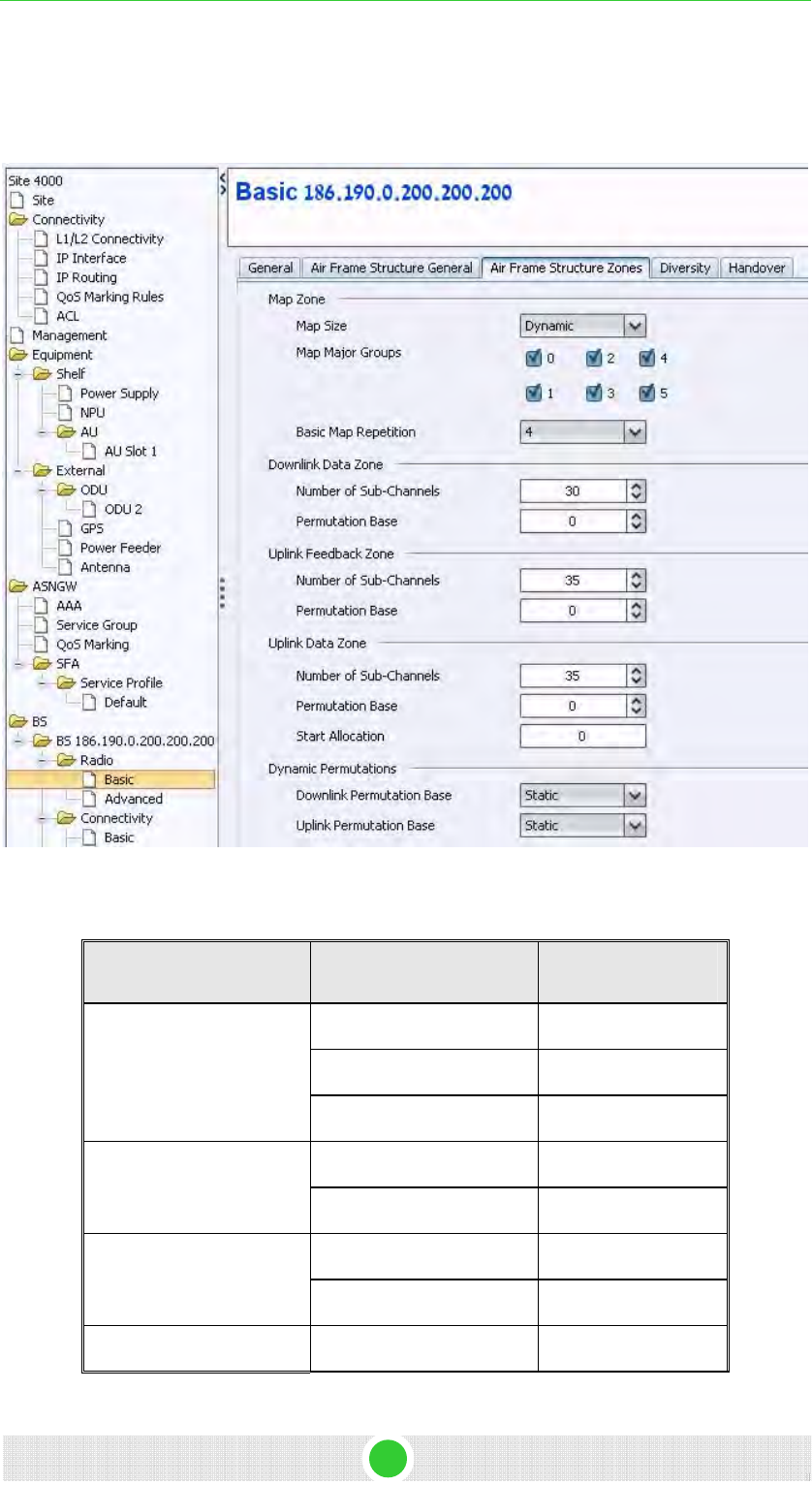812x1485 pixels.
Task: Select the Default service profile
Action: [125, 702]
